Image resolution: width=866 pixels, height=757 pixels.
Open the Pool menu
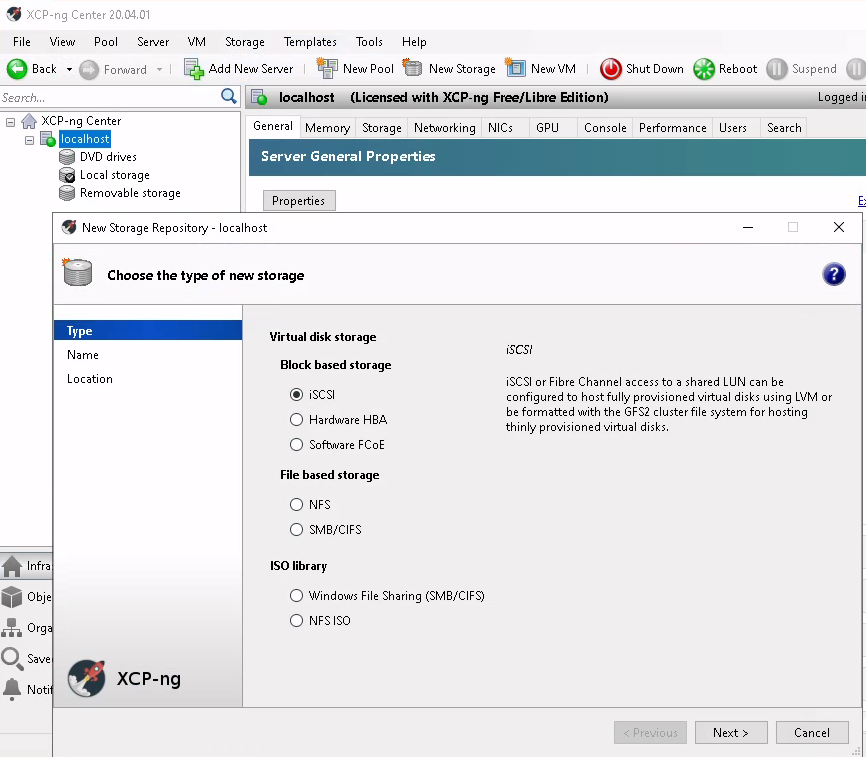(x=105, y=42)
